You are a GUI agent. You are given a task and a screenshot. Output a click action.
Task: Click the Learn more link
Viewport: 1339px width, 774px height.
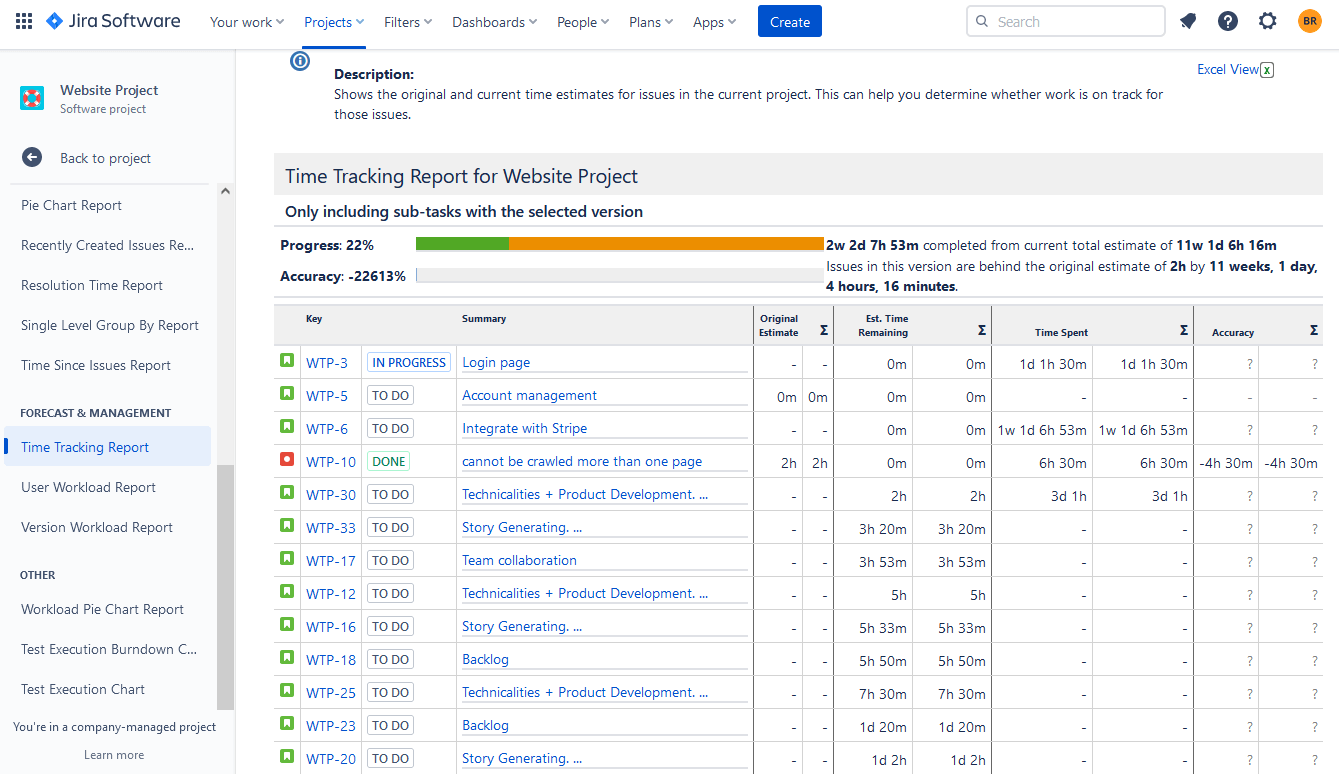[x=114, y=755]
